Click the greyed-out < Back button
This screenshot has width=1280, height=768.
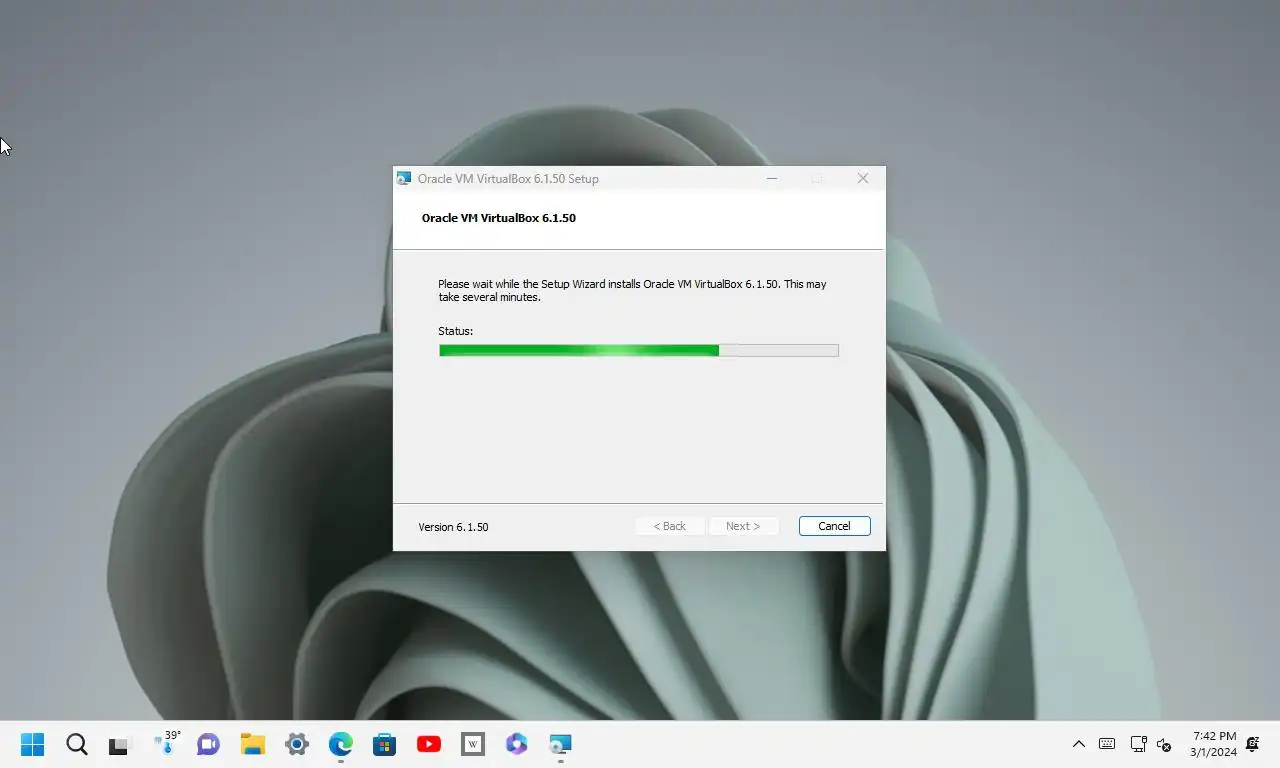point(670,526)
